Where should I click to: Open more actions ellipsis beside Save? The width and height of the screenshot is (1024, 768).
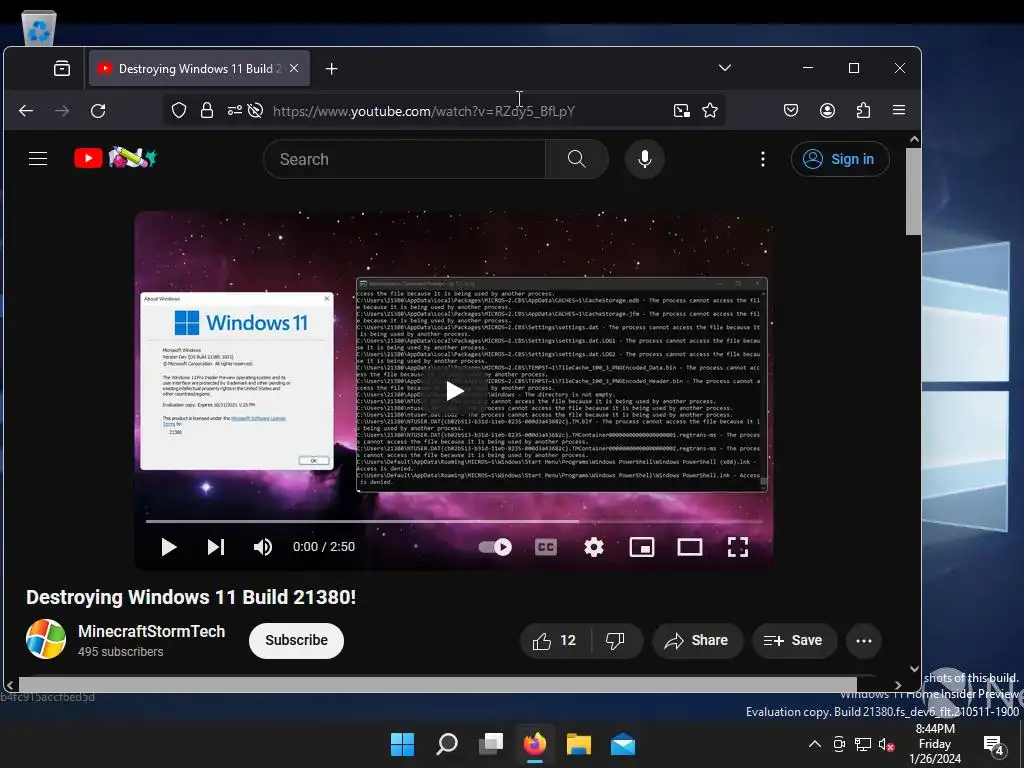click(863, 641)
